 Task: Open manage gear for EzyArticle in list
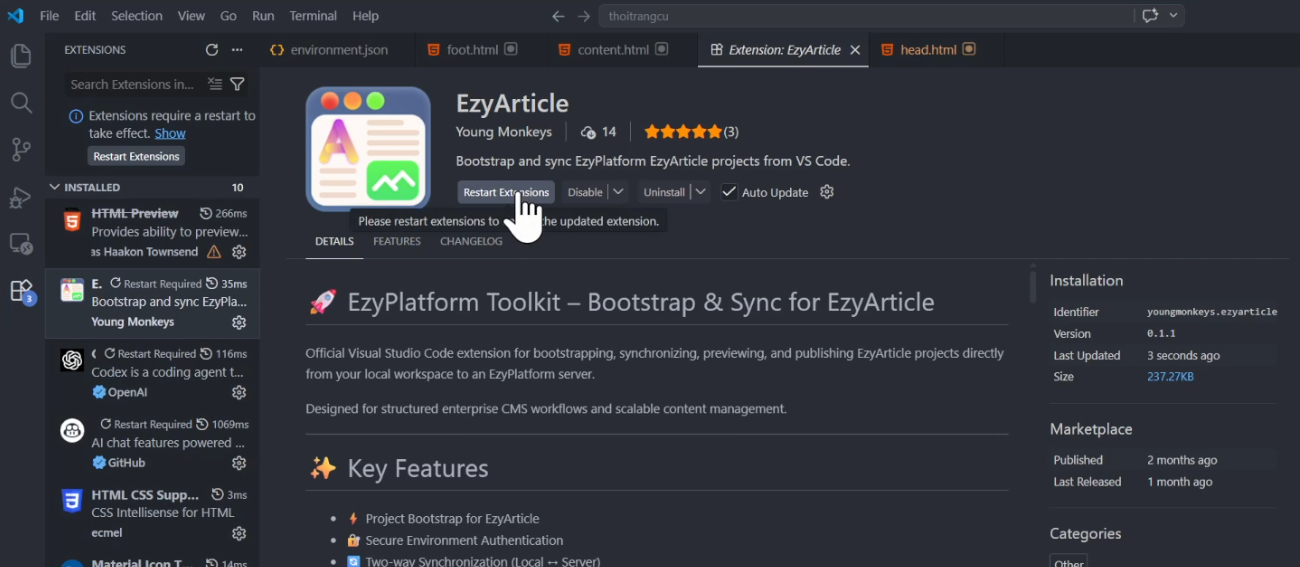coord(239,322)
